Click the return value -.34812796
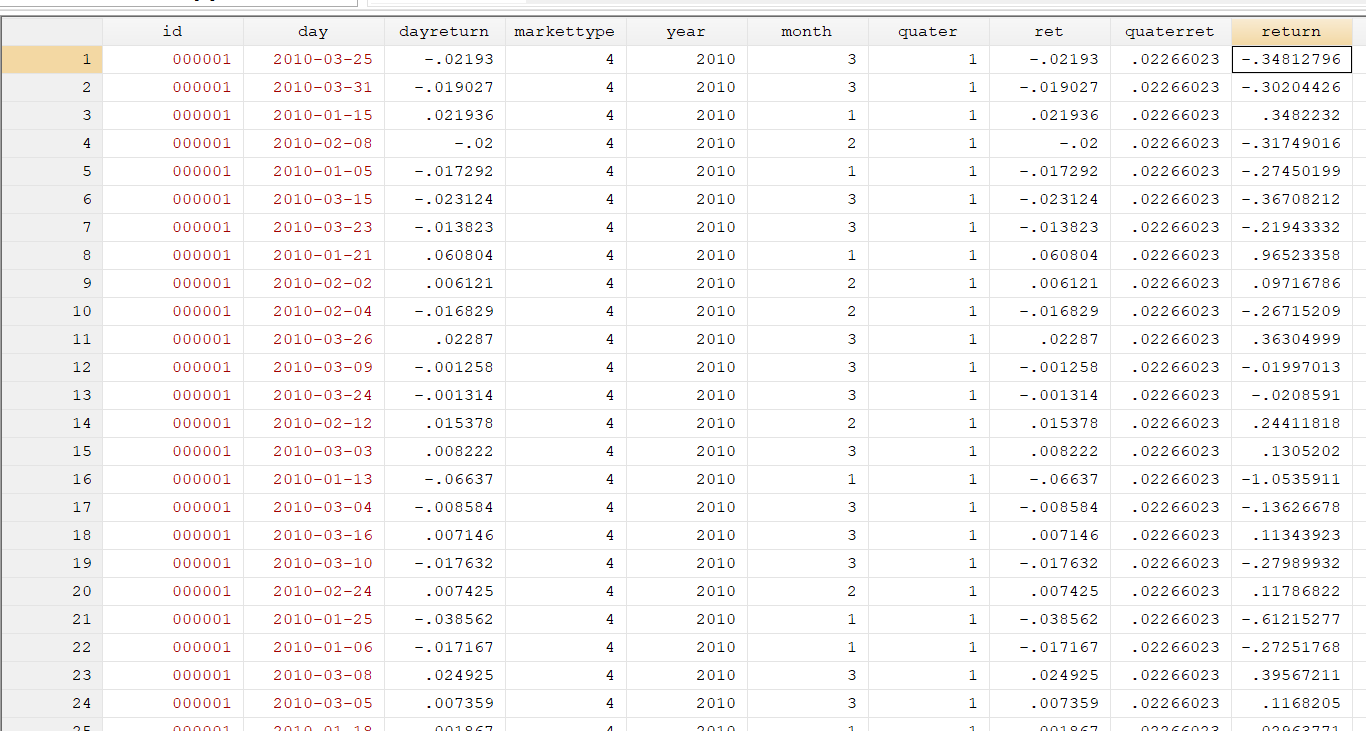This screenshot has width=1366, height=731. pyautogui.click(x=1291, y=59)
